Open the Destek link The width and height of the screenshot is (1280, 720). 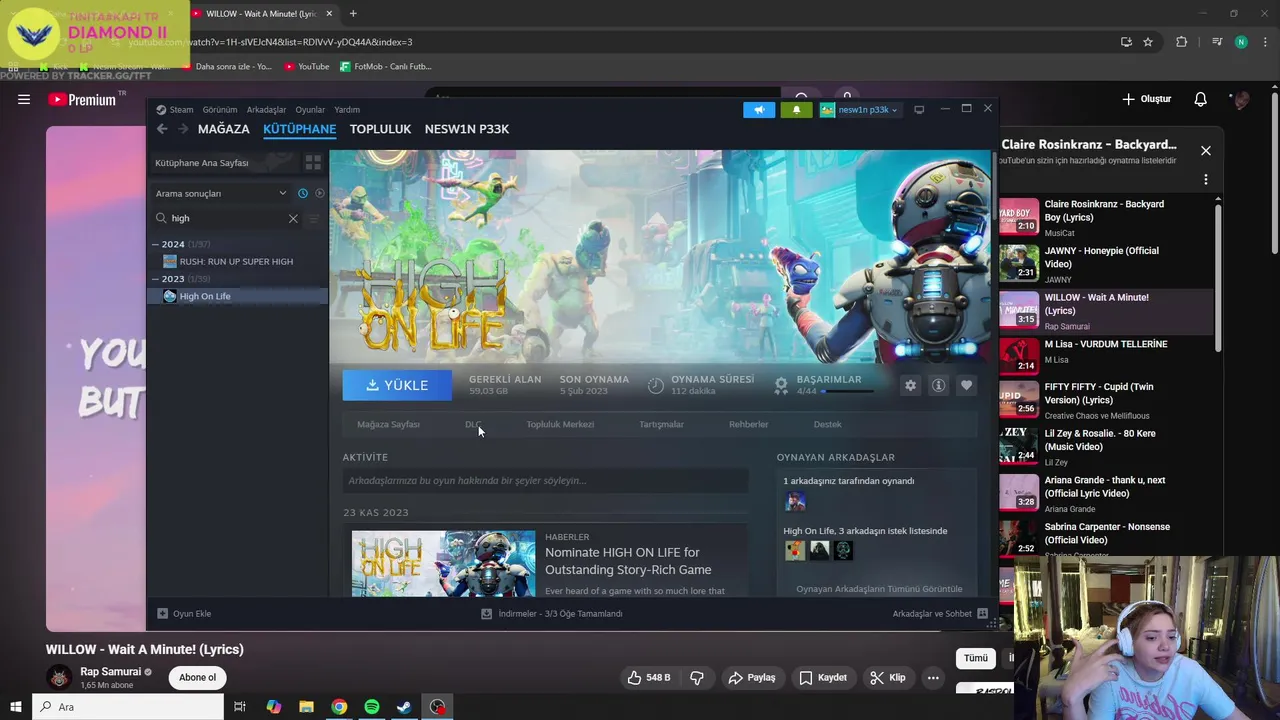point(827,424)
